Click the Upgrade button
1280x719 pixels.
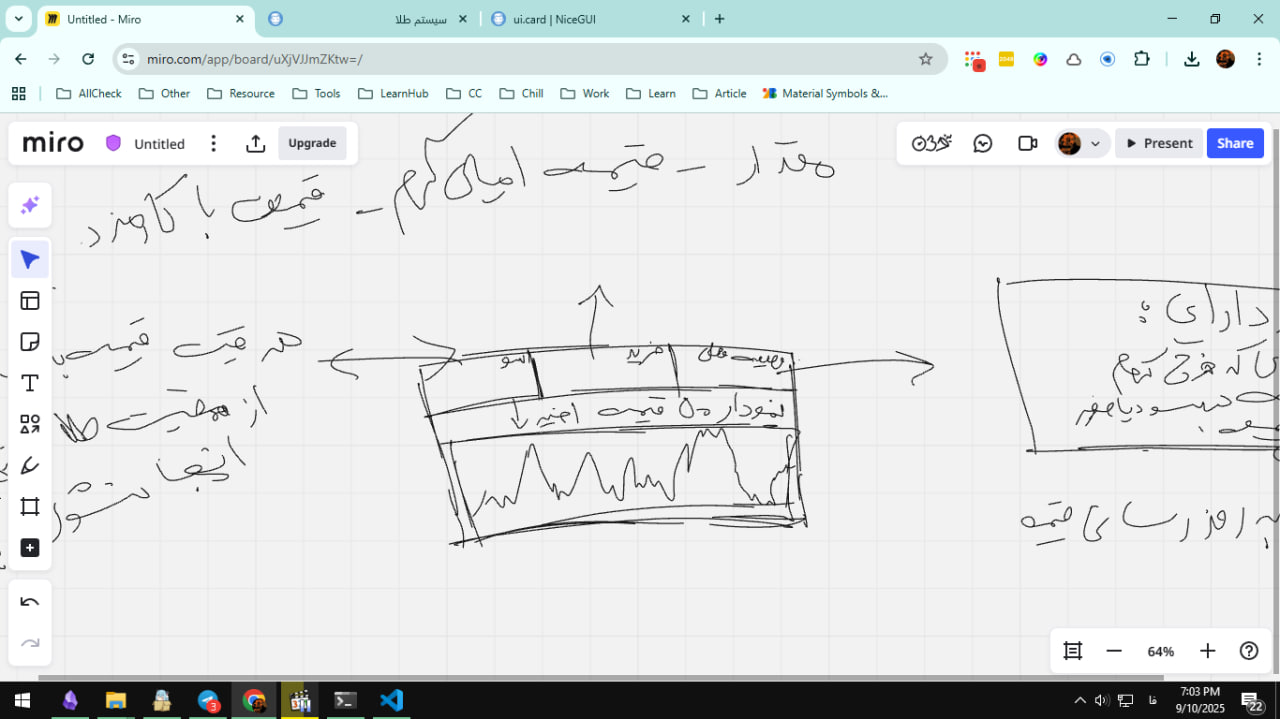(x=312, y=143)
